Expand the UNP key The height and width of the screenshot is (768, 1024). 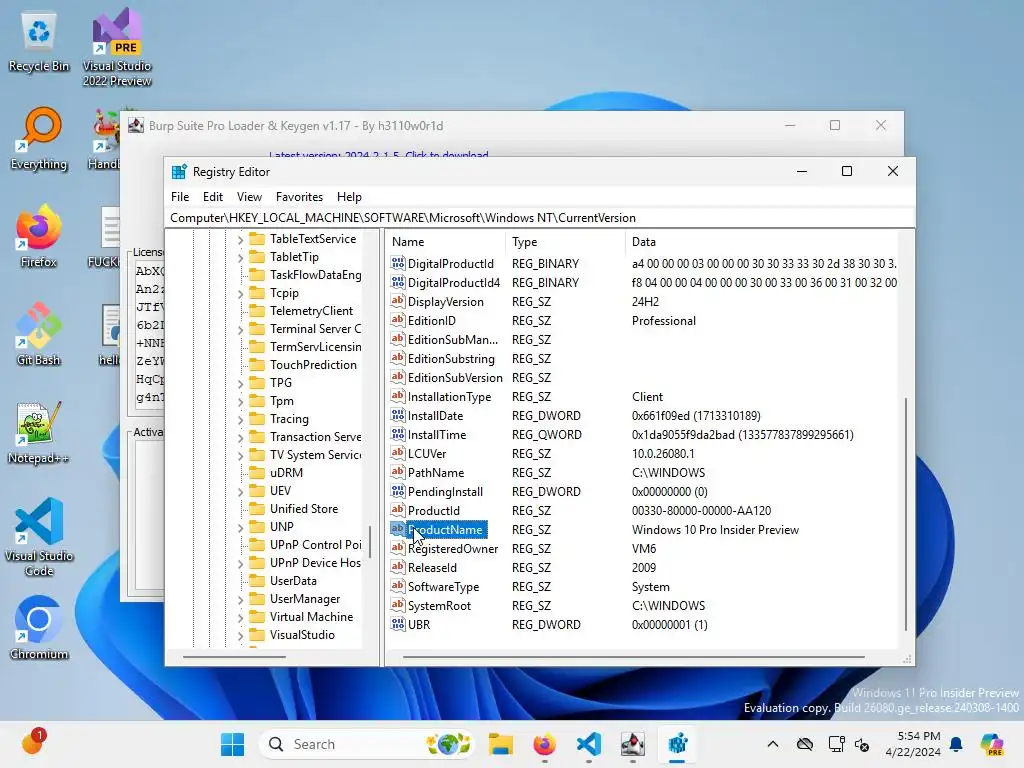pos(240,528)
